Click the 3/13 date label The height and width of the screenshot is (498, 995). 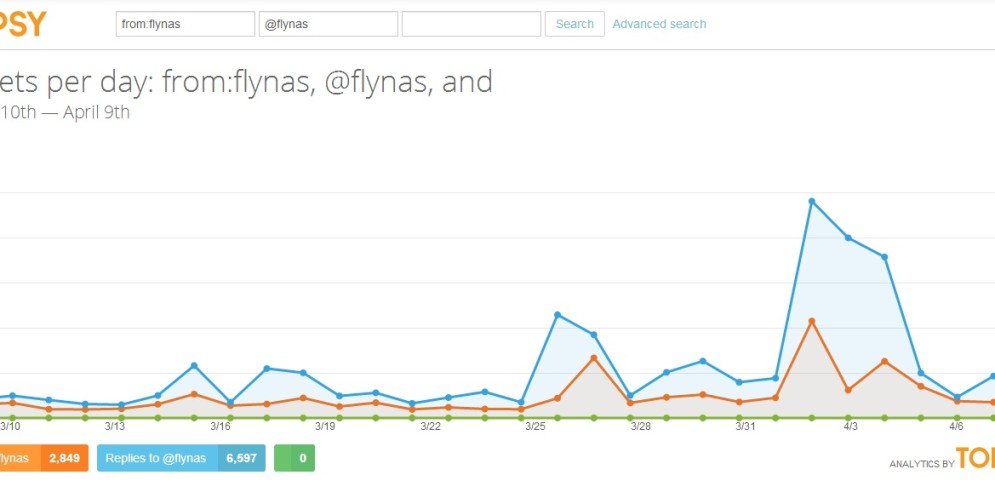coord(115,426)
